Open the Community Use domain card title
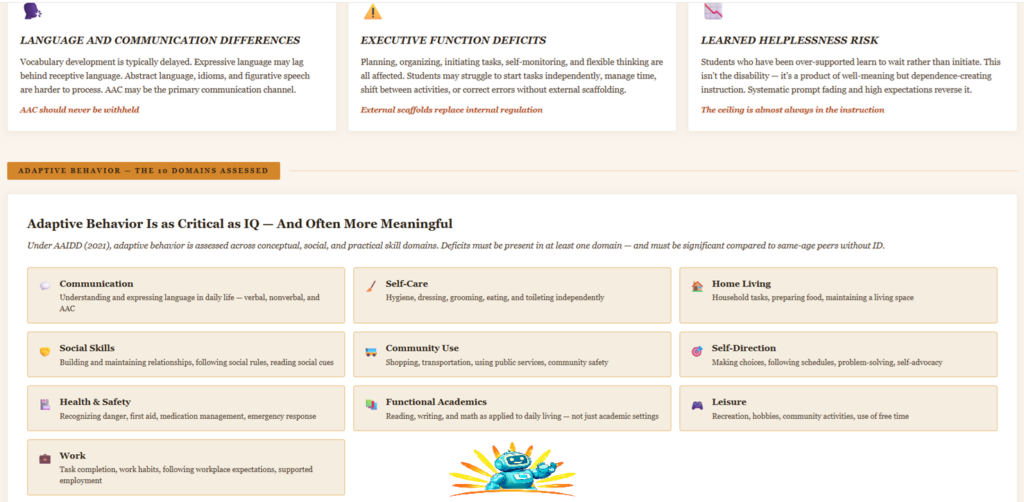 click(422, 349)
